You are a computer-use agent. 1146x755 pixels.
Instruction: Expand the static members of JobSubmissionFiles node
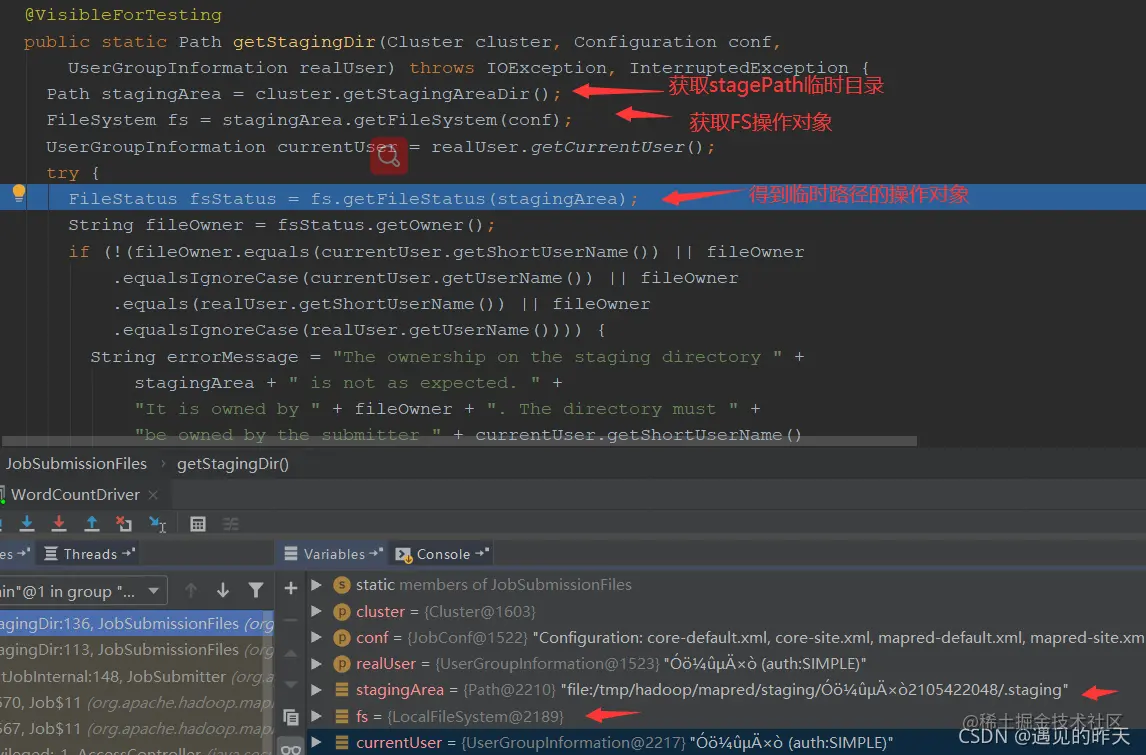pos(316,585)
